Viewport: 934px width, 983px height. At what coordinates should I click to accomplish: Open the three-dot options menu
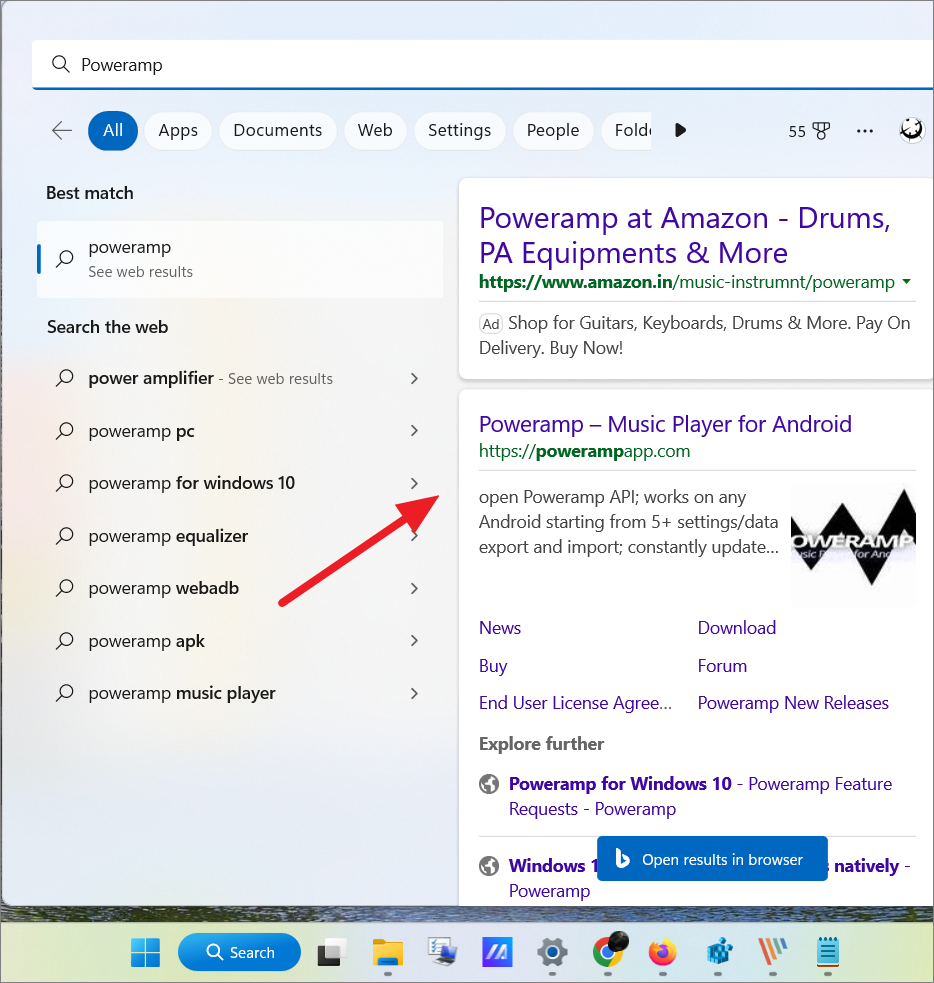click(865, 131)
